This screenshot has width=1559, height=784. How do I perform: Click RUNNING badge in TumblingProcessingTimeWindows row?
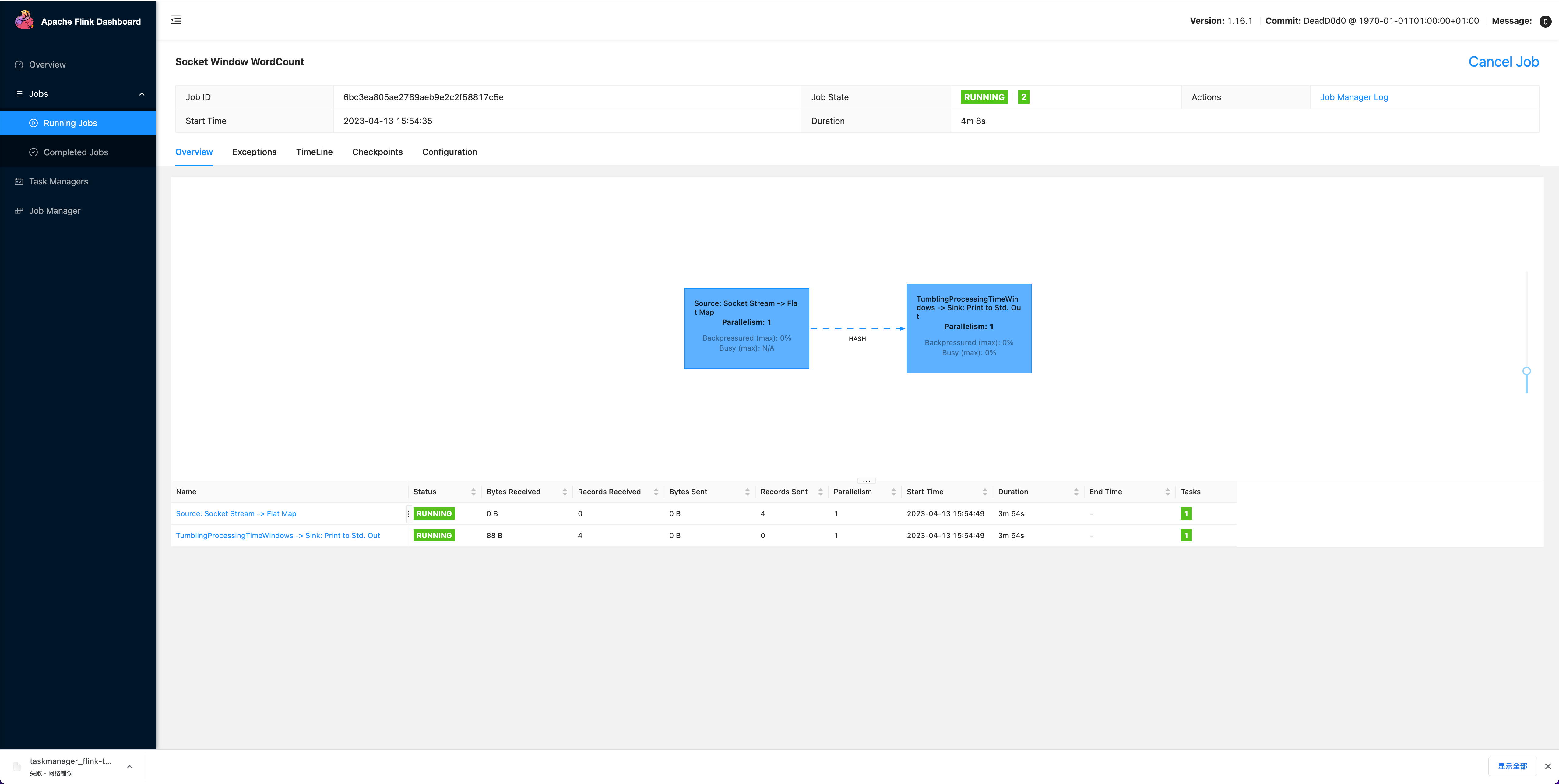point(434,535)
